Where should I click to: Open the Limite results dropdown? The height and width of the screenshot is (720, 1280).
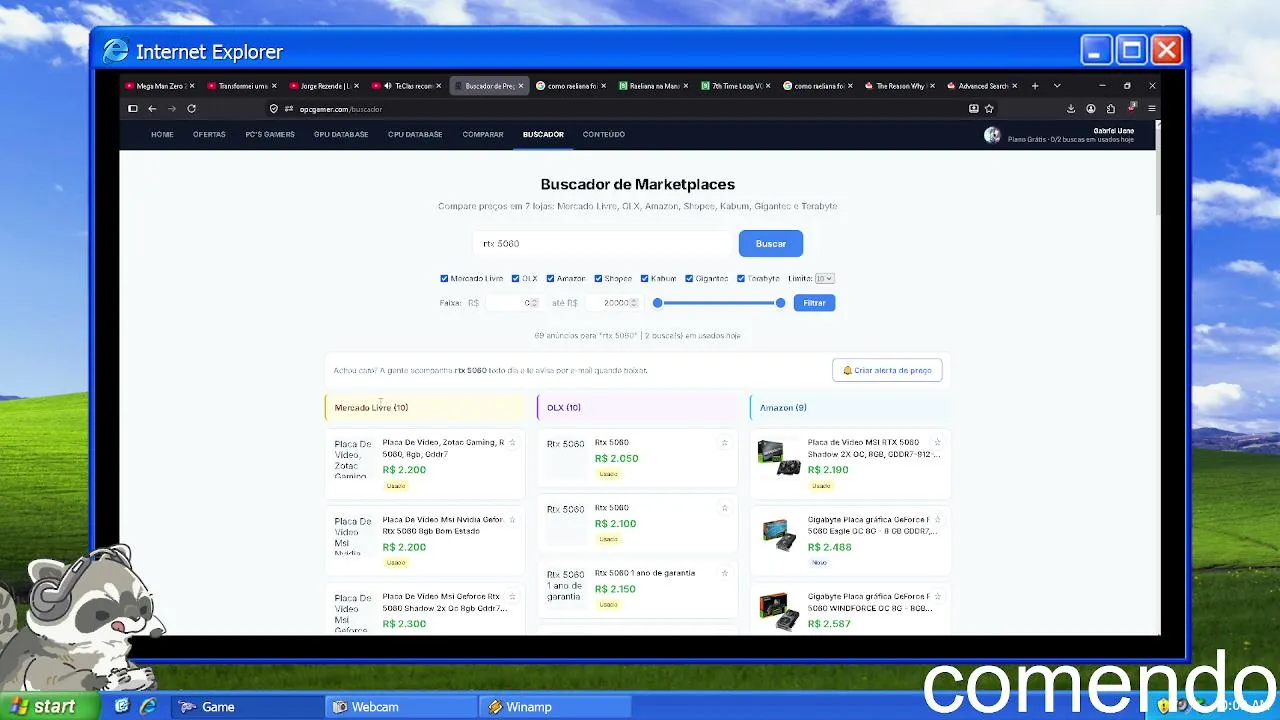[824, 279]
